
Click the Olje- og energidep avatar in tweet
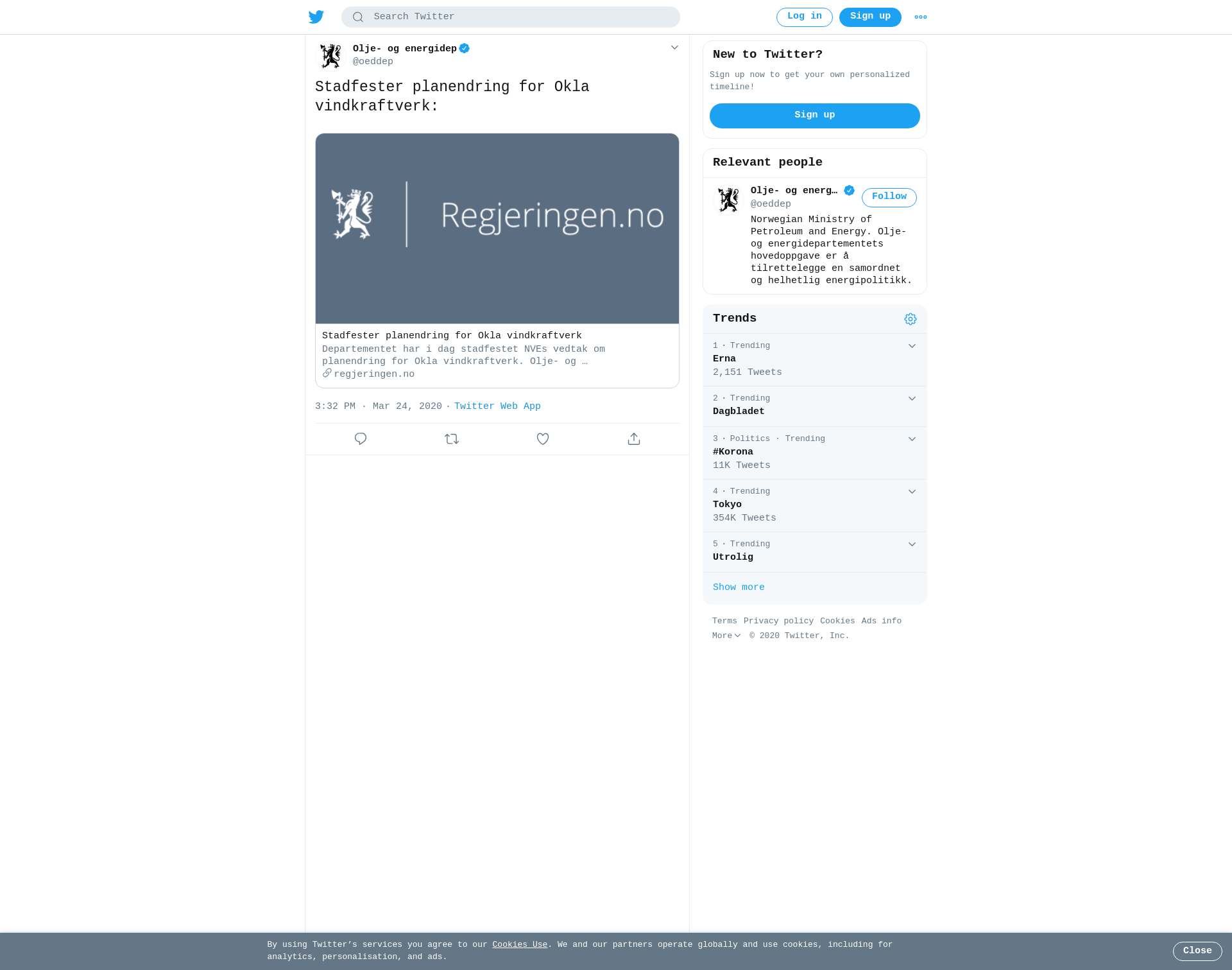(331, 56)
